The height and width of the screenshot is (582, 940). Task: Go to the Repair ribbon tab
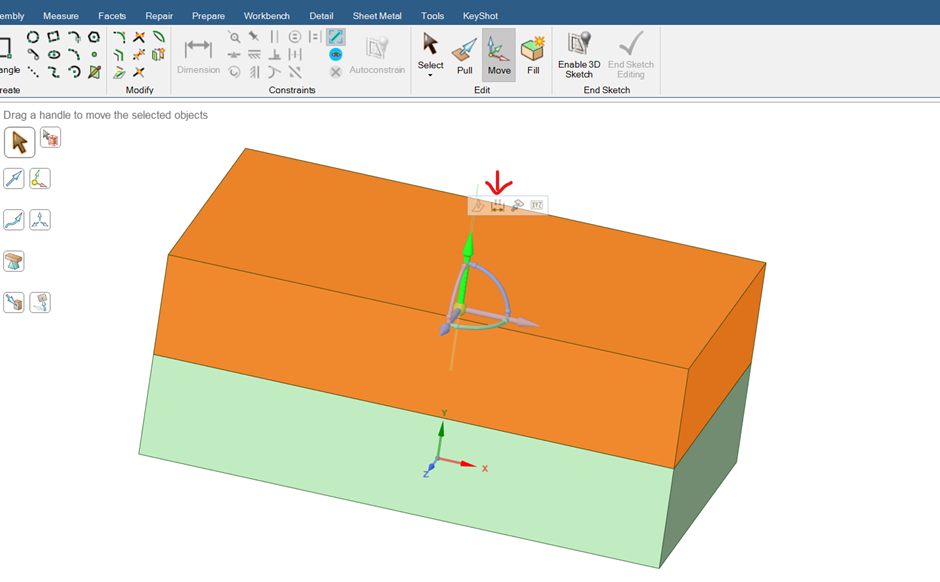[159, 16]
